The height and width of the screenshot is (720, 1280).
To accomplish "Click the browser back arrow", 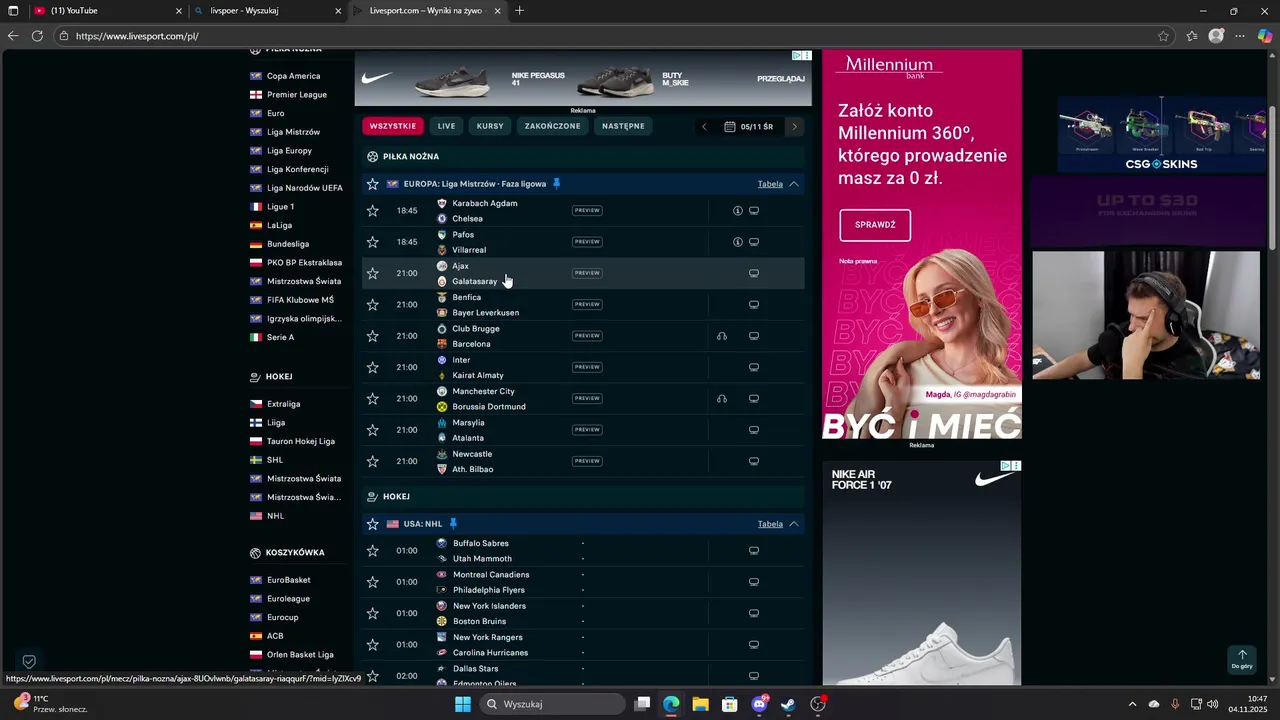I will [13, 36].
